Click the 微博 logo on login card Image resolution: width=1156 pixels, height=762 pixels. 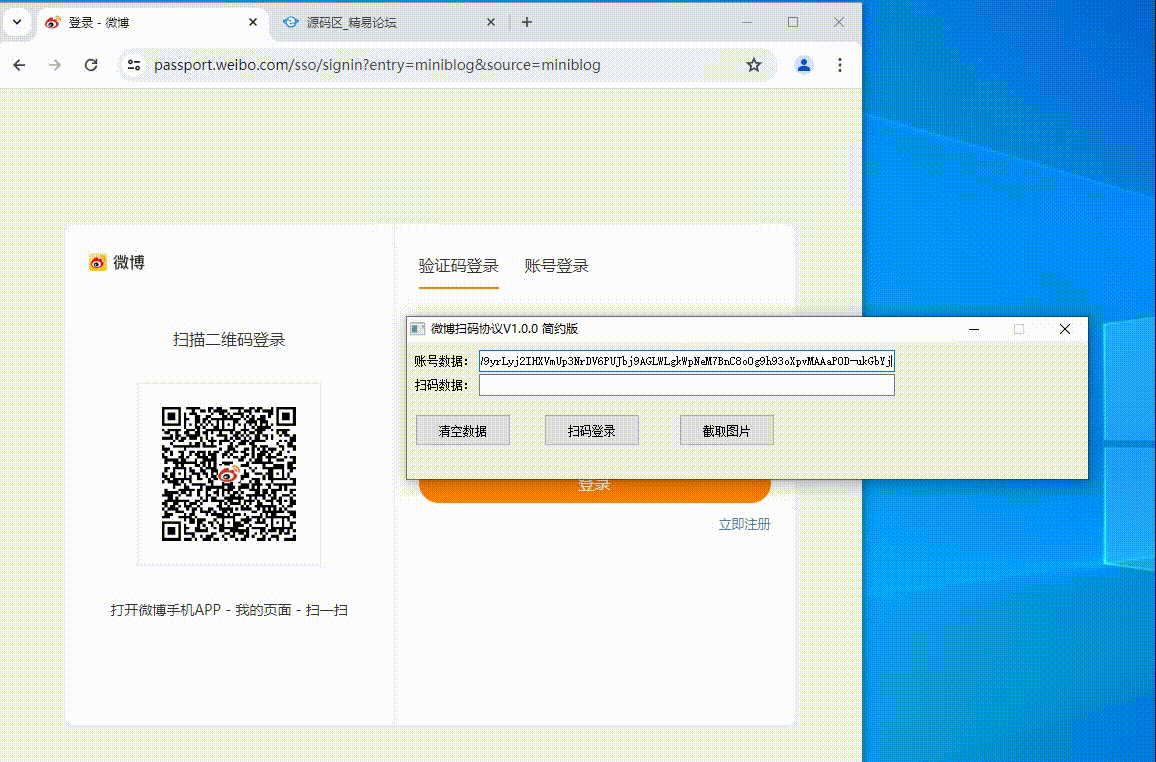(116, 262)
